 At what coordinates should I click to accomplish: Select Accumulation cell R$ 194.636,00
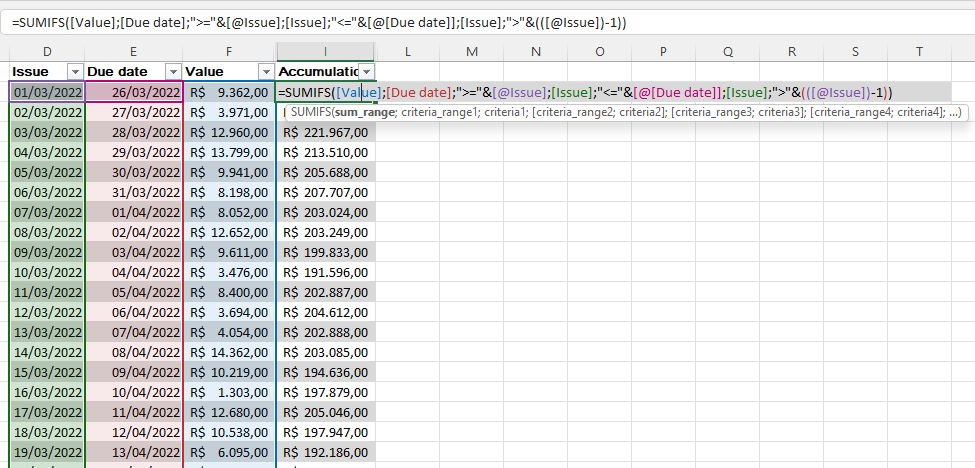pos(325,372)
